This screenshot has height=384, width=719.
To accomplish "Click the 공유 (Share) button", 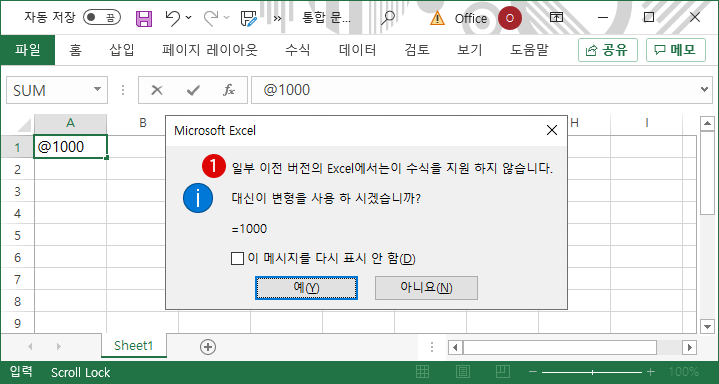I will click(608, 50).
